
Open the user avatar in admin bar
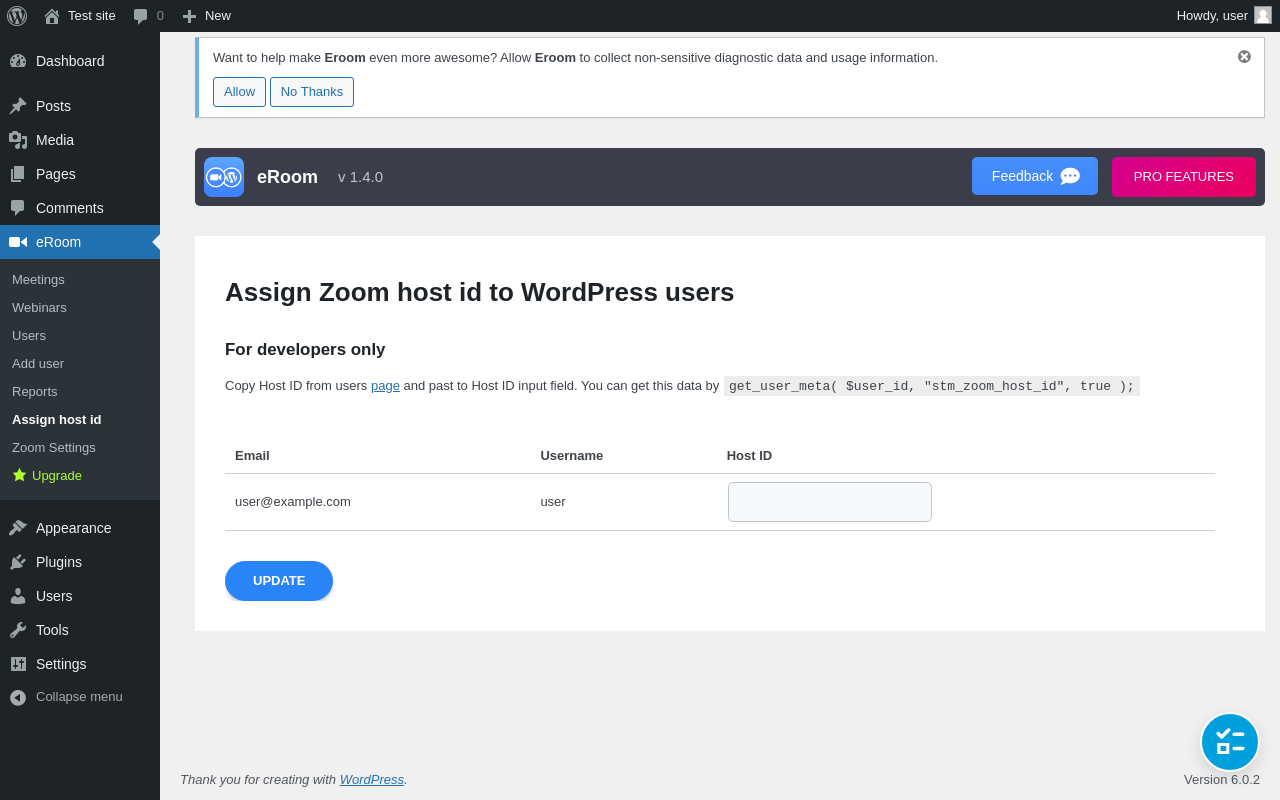pos(1263,15)
